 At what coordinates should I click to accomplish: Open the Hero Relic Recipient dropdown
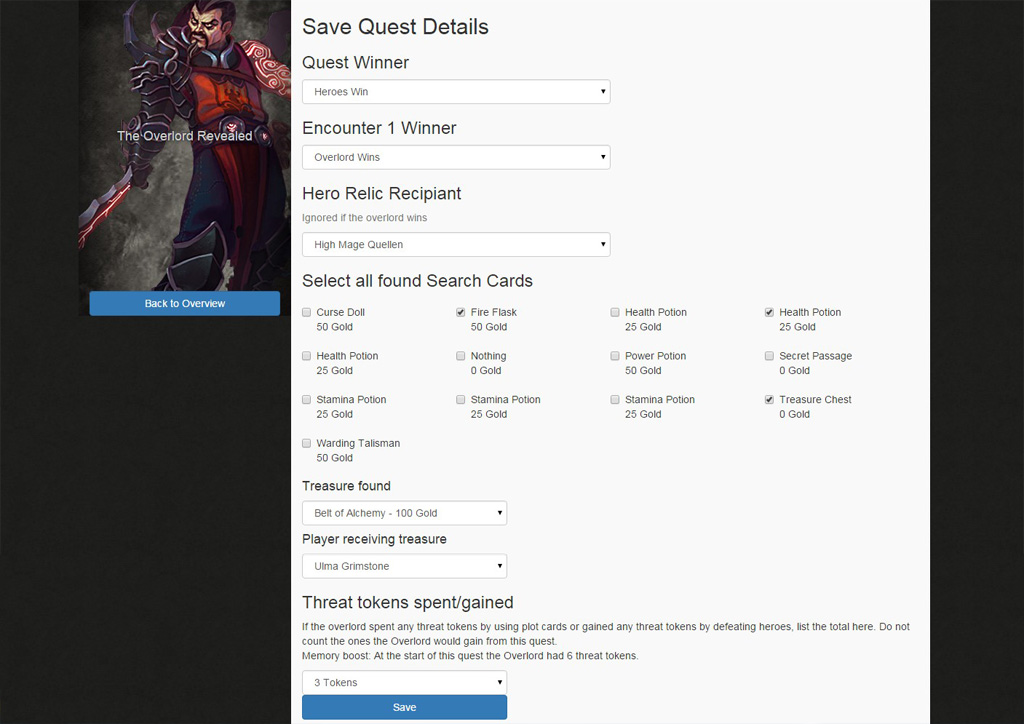[456, 245]
